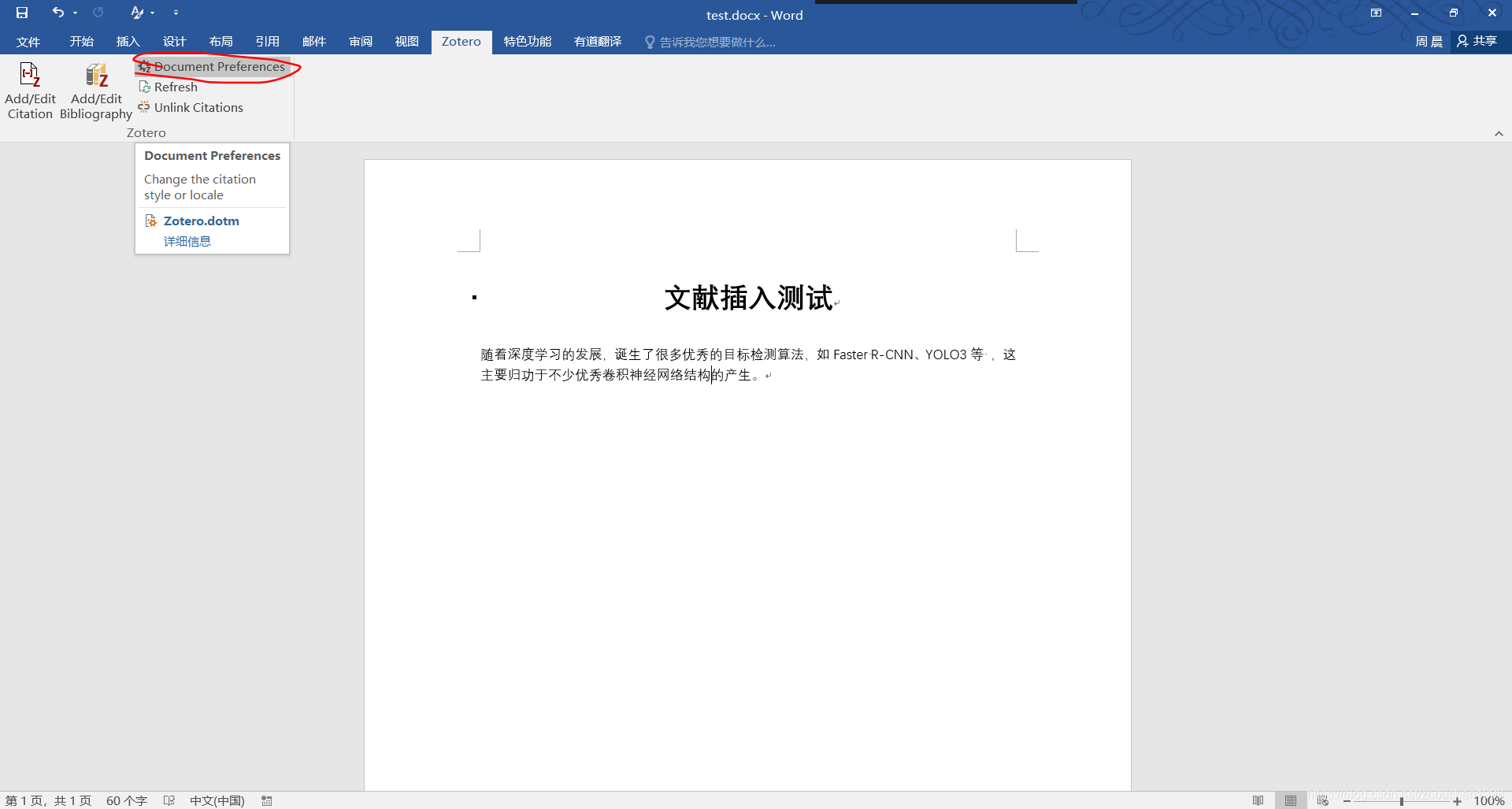The image size is (1512, 809).
Task: Open Customize Quick Access Toolbar dropdown
Action: click(176, 13)
